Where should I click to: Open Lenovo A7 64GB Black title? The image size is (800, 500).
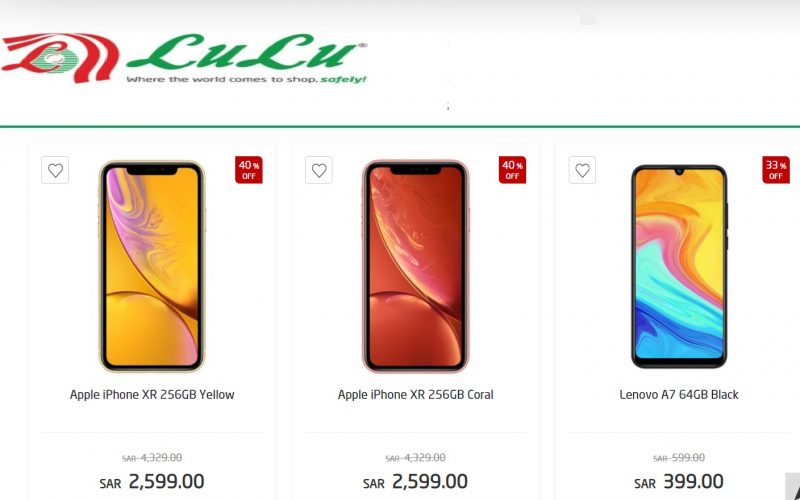coord(679,394)
